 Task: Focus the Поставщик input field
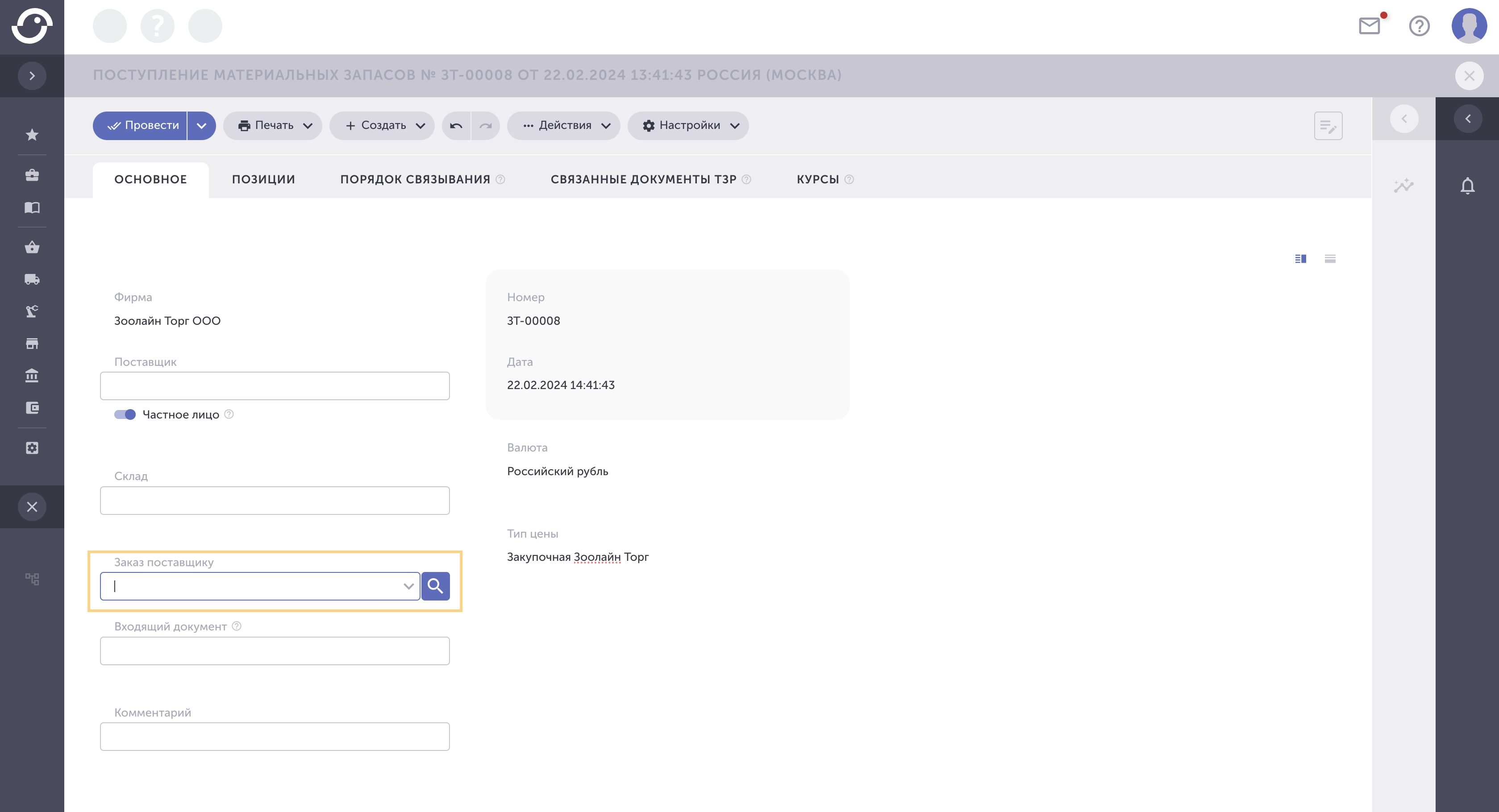click(x=275, y=385)
